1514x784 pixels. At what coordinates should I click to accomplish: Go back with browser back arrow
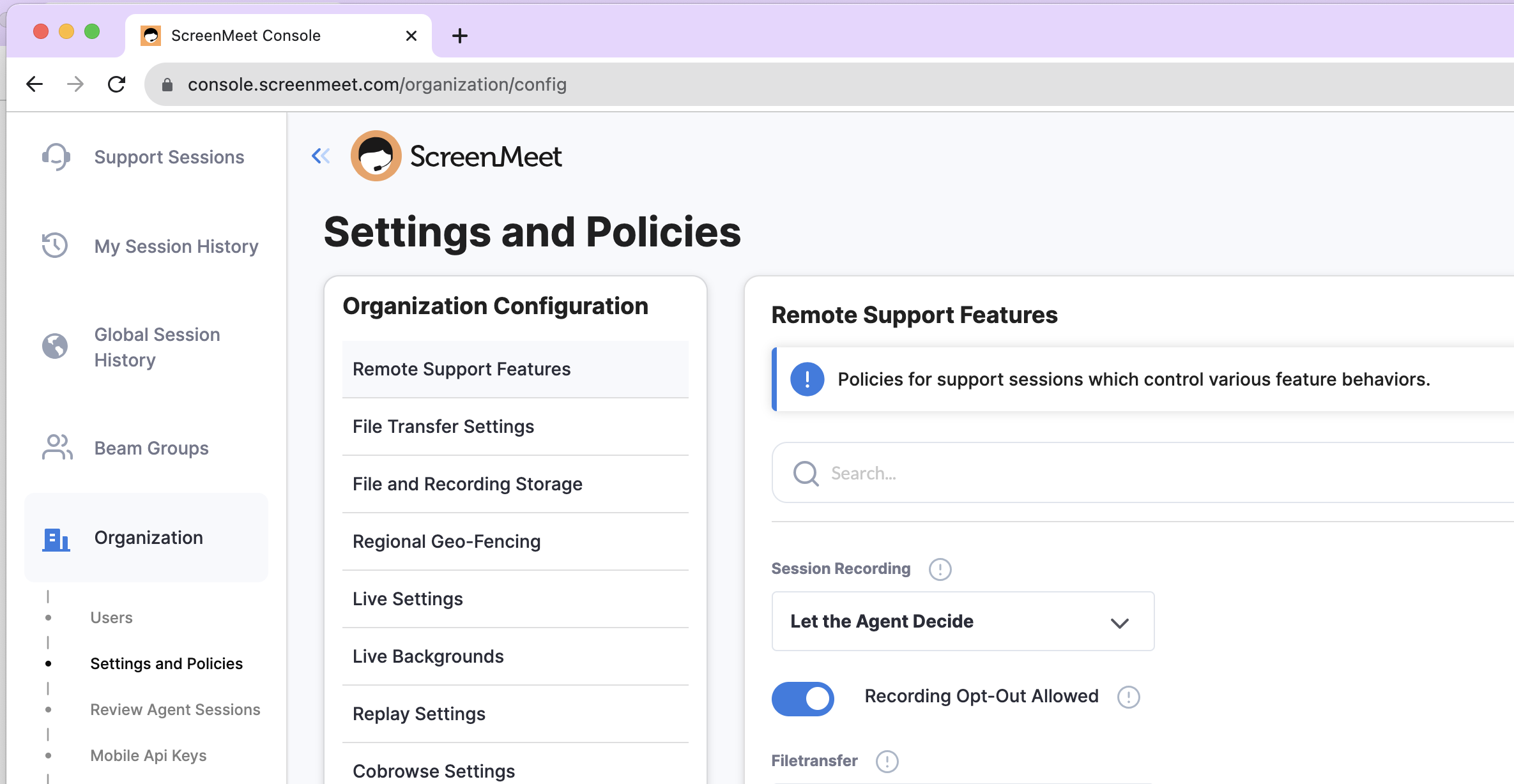pos(34,84)
